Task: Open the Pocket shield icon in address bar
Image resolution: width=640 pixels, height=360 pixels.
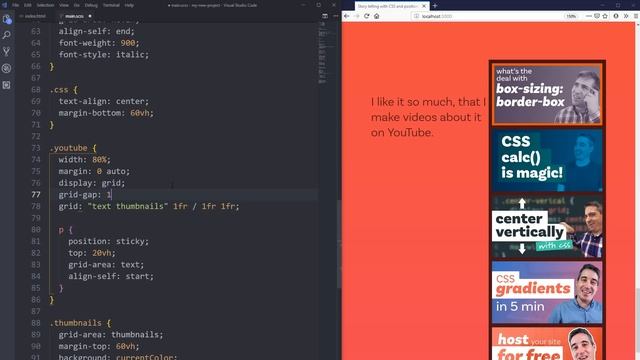Action: 597,16
